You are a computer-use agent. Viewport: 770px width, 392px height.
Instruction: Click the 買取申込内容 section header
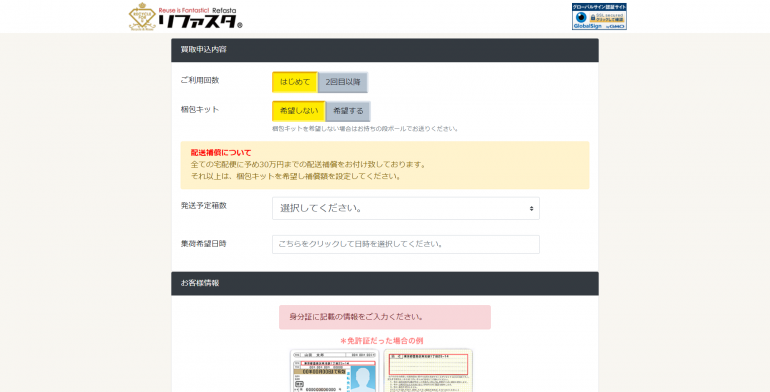click(385, 50)
